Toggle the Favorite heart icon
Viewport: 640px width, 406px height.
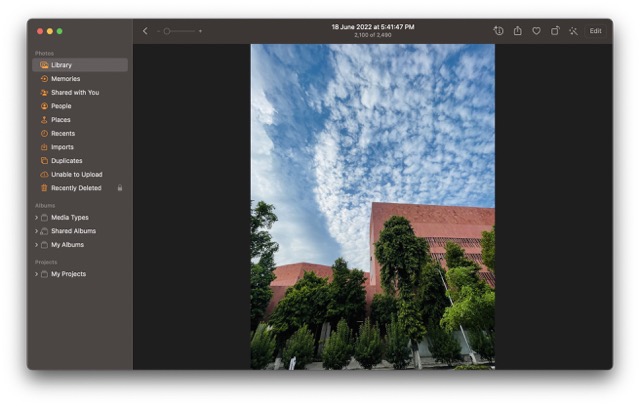point(536,31)
